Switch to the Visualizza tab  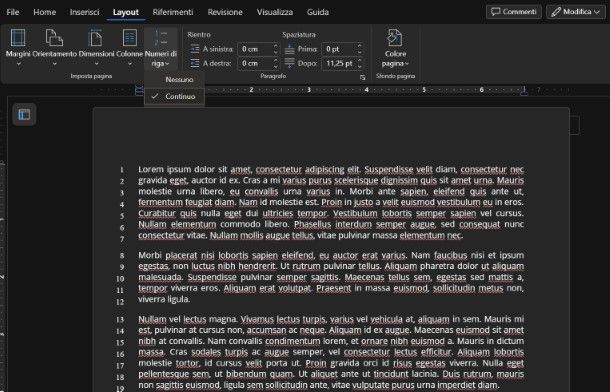click(275, 12)
